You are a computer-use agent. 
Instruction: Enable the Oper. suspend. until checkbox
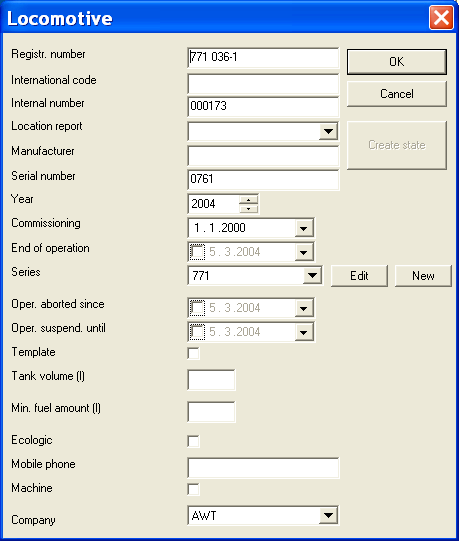tap(197, 332)
